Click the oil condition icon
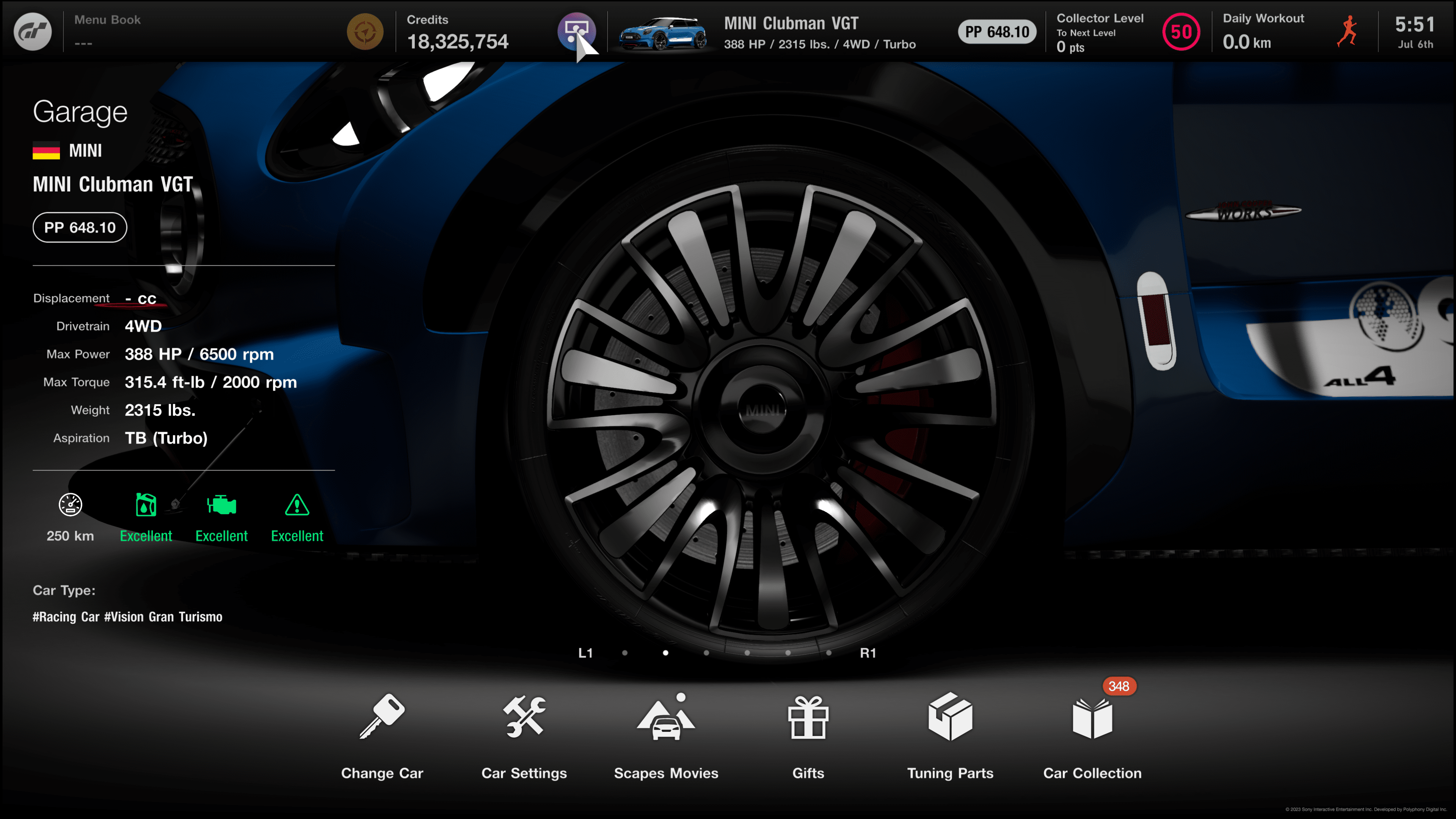 [x=146, y=505]
